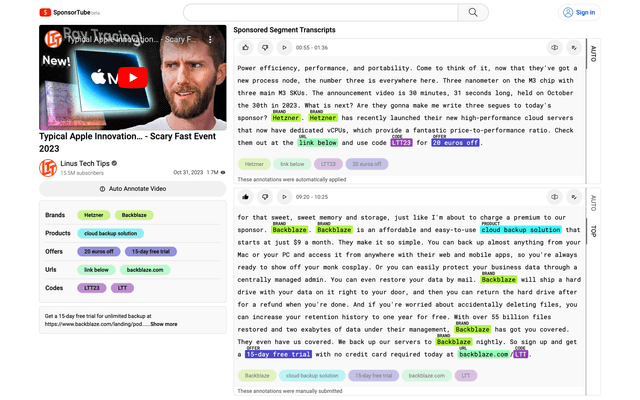This screenshot has height=400, width=640.
Task: Click thumbs up on the 09:20 - 10:25 segment
Action: (x=245, y=197)
